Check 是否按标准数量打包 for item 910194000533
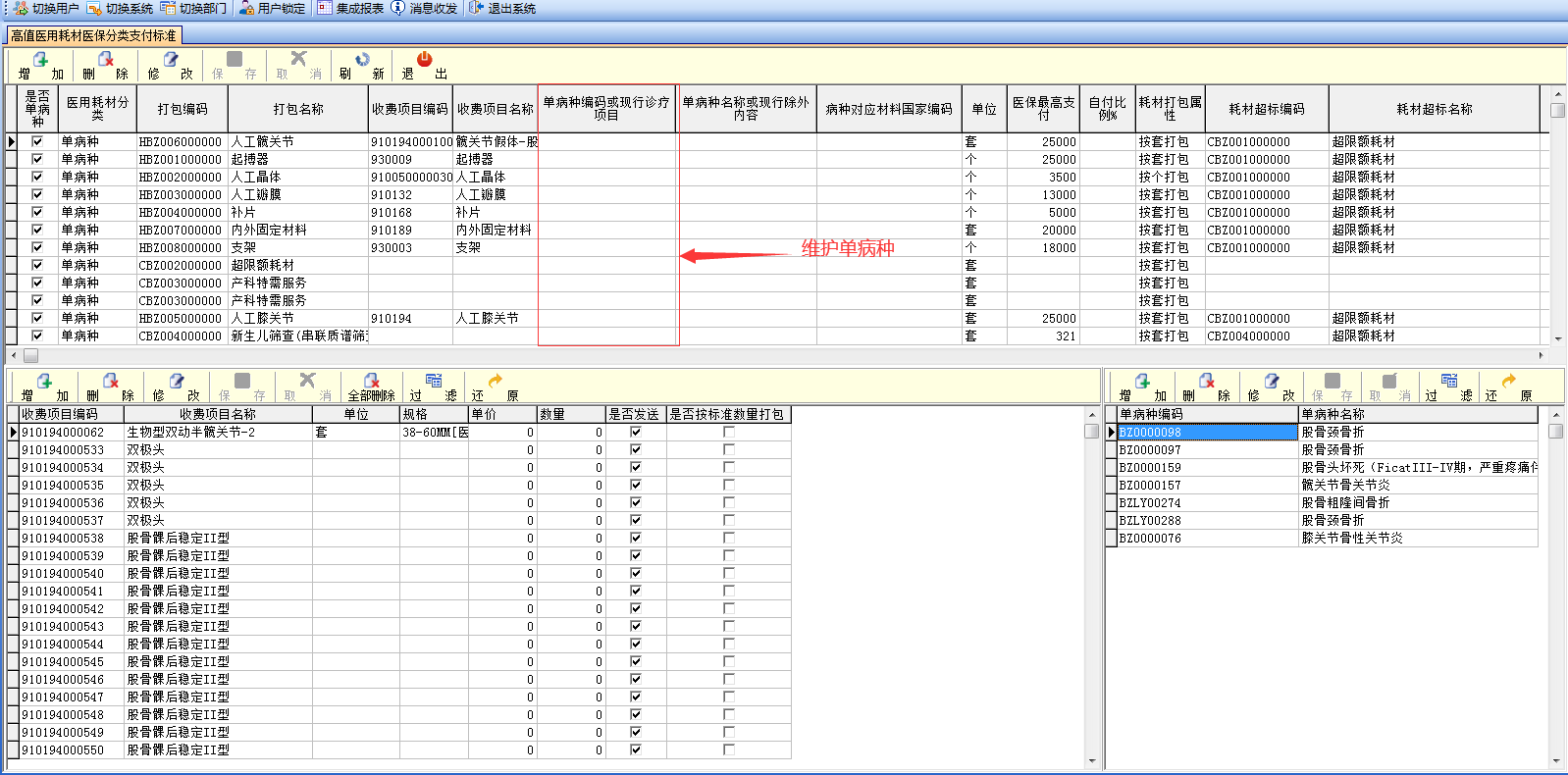The width and height of the screenshot is (1568, 775). pyautogui.click(x=728, y=449)
